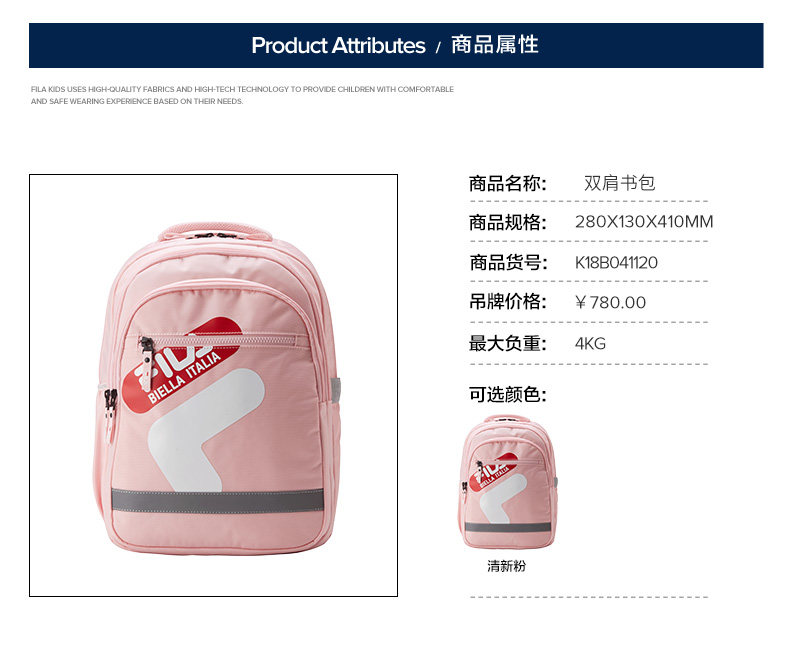790x657 pixels.
Task: Click the gray reflective stripe on backpack
Action: coord(217,500)
